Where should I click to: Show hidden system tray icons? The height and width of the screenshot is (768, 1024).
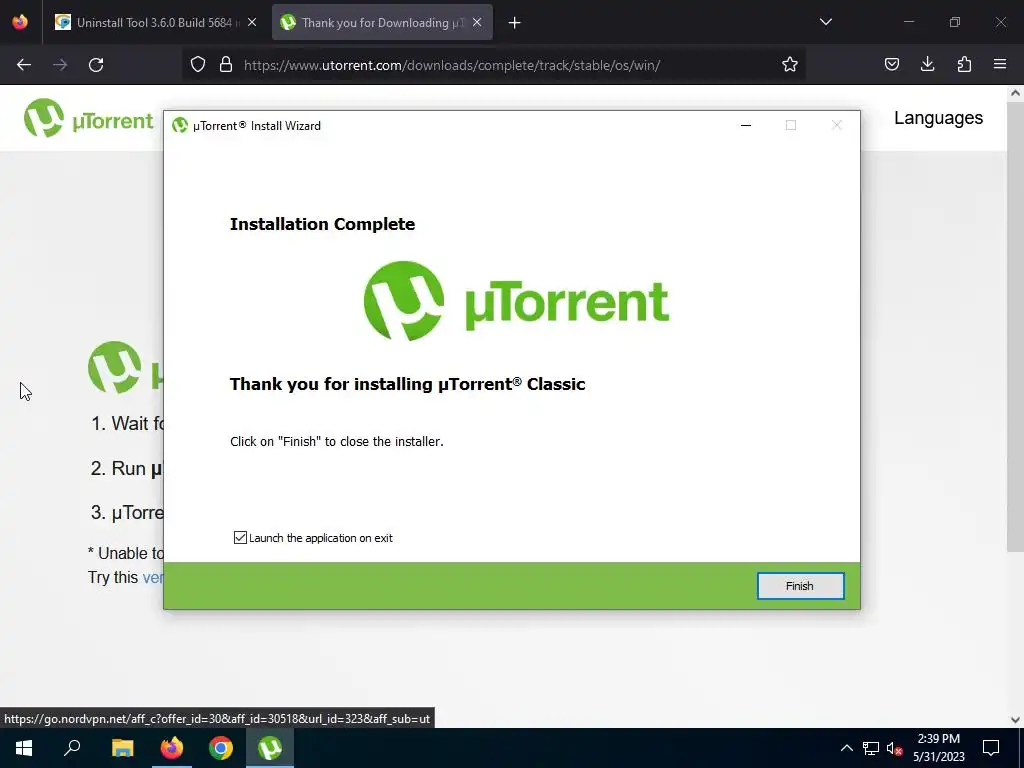point(846,748)
